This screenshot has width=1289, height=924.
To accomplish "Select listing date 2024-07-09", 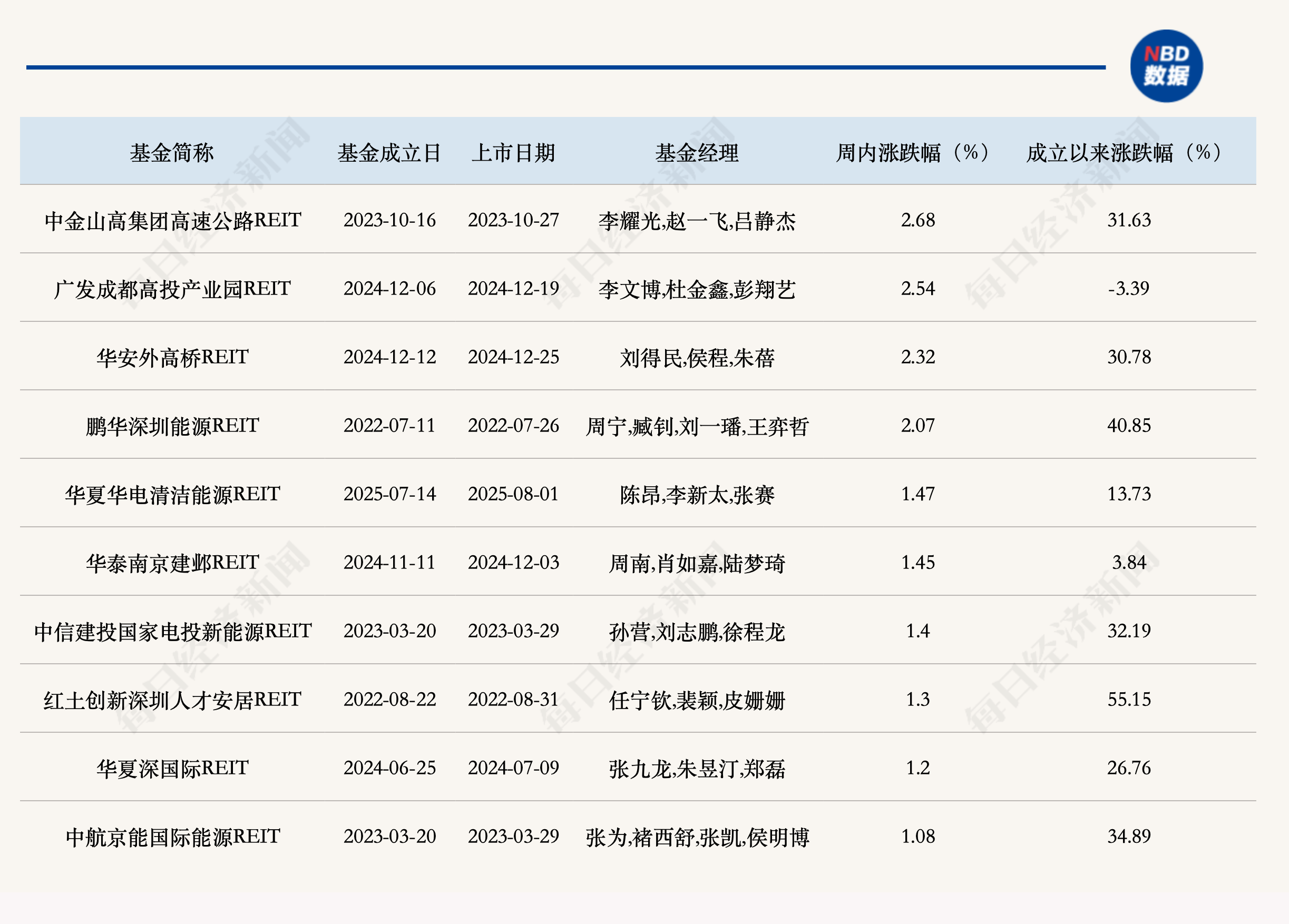I will pyautogui.click(x=513, y=768).
